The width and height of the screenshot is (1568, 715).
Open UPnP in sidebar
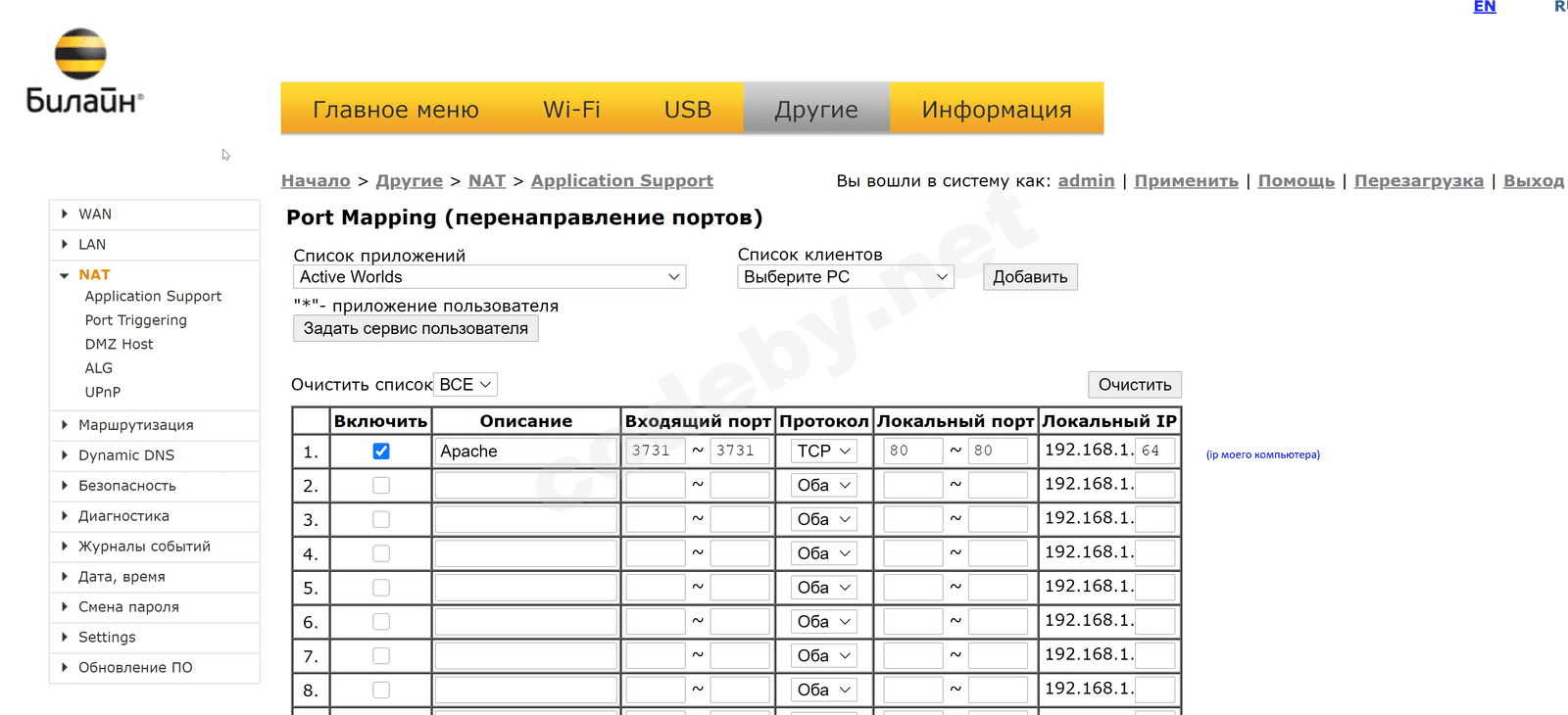pos(103,392)
